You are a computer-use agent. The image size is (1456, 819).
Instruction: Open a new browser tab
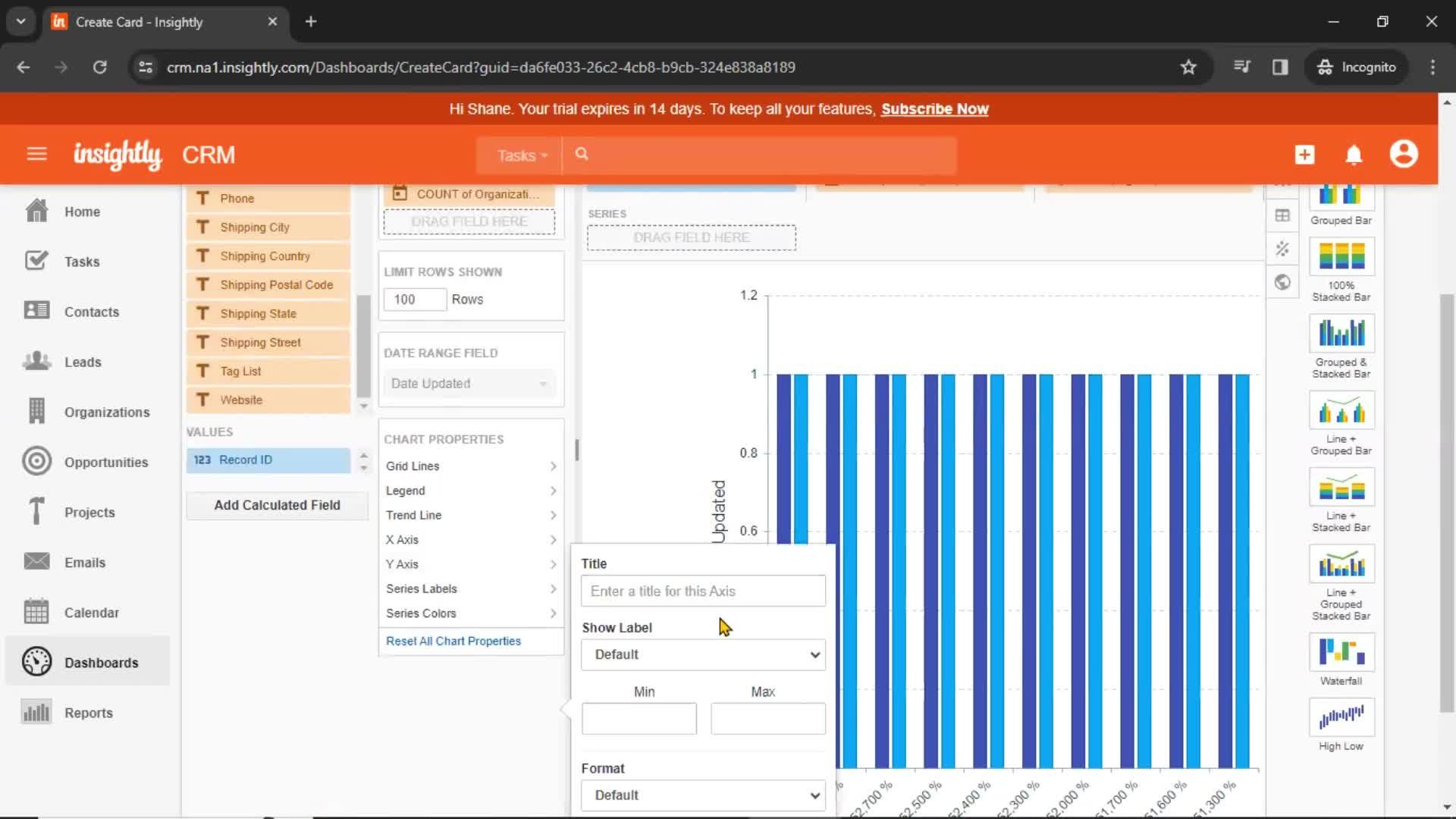[x=311, y=21]
